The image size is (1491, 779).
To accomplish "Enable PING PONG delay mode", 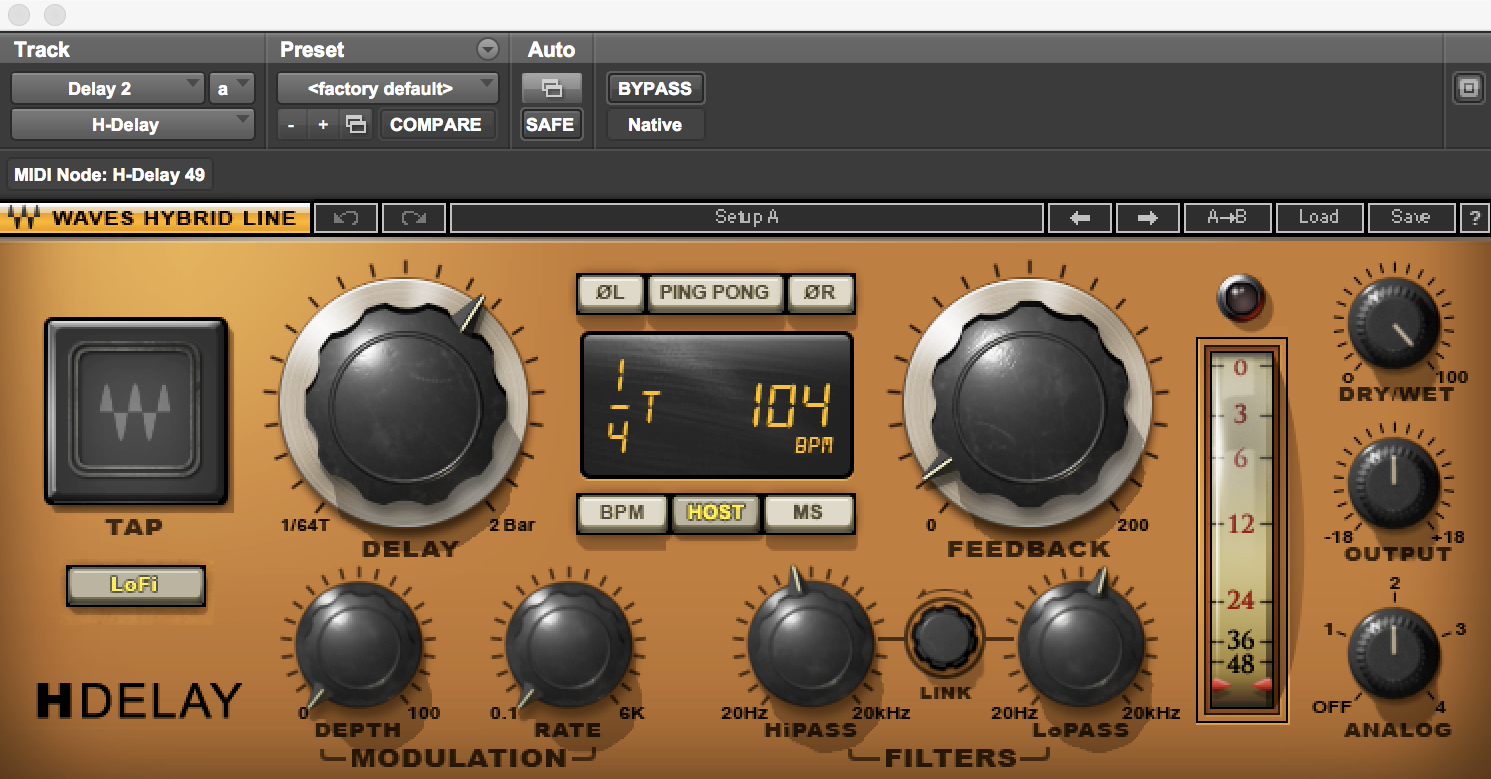I will tap(714, 292).
